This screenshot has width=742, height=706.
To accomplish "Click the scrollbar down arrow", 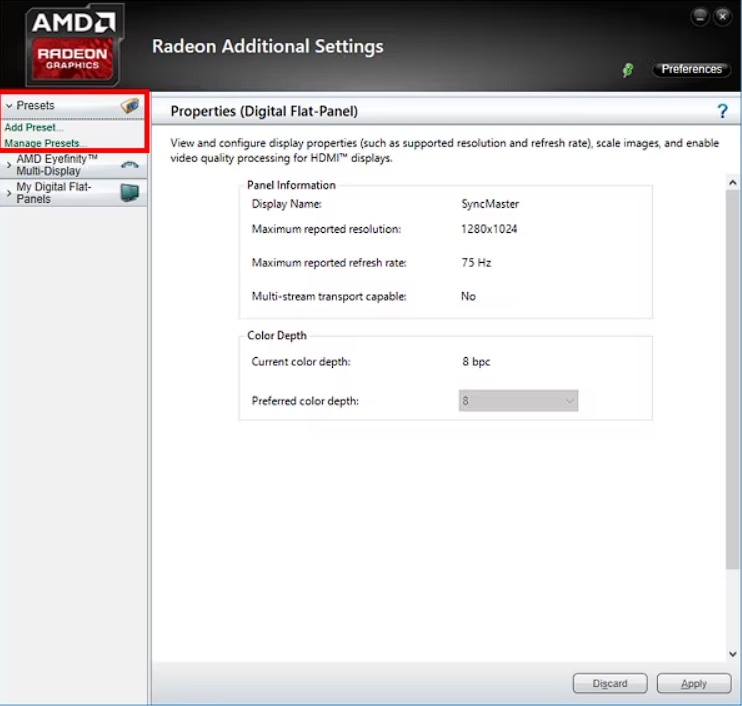I will (x=733, y=654).
